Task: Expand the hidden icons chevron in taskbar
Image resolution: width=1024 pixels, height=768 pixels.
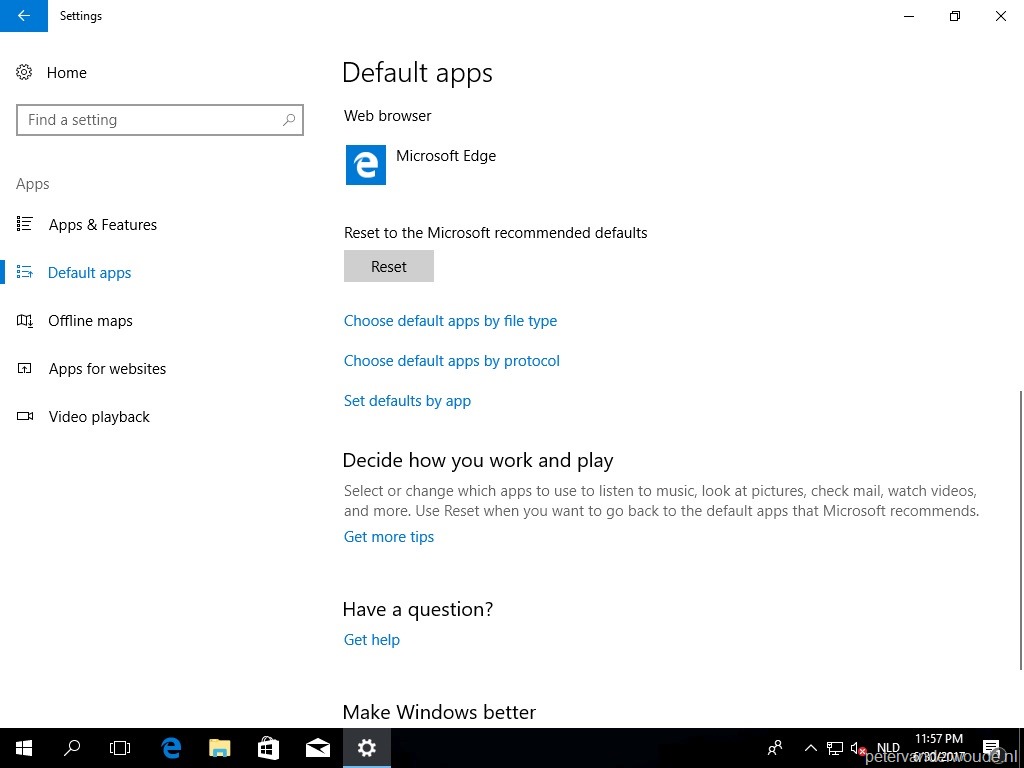Action: click(810, 747)
